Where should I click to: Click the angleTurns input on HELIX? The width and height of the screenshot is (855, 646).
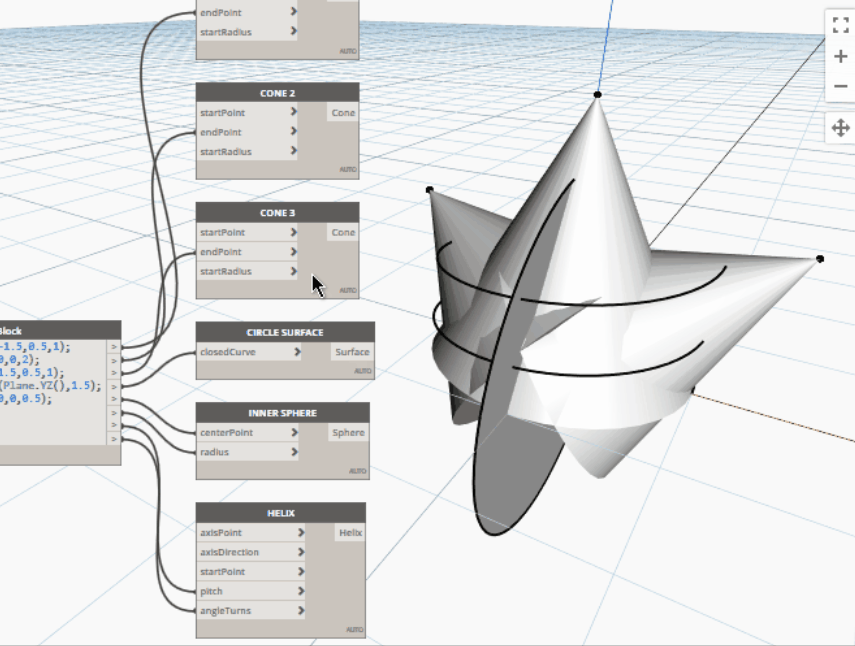[x=250, y=611]
